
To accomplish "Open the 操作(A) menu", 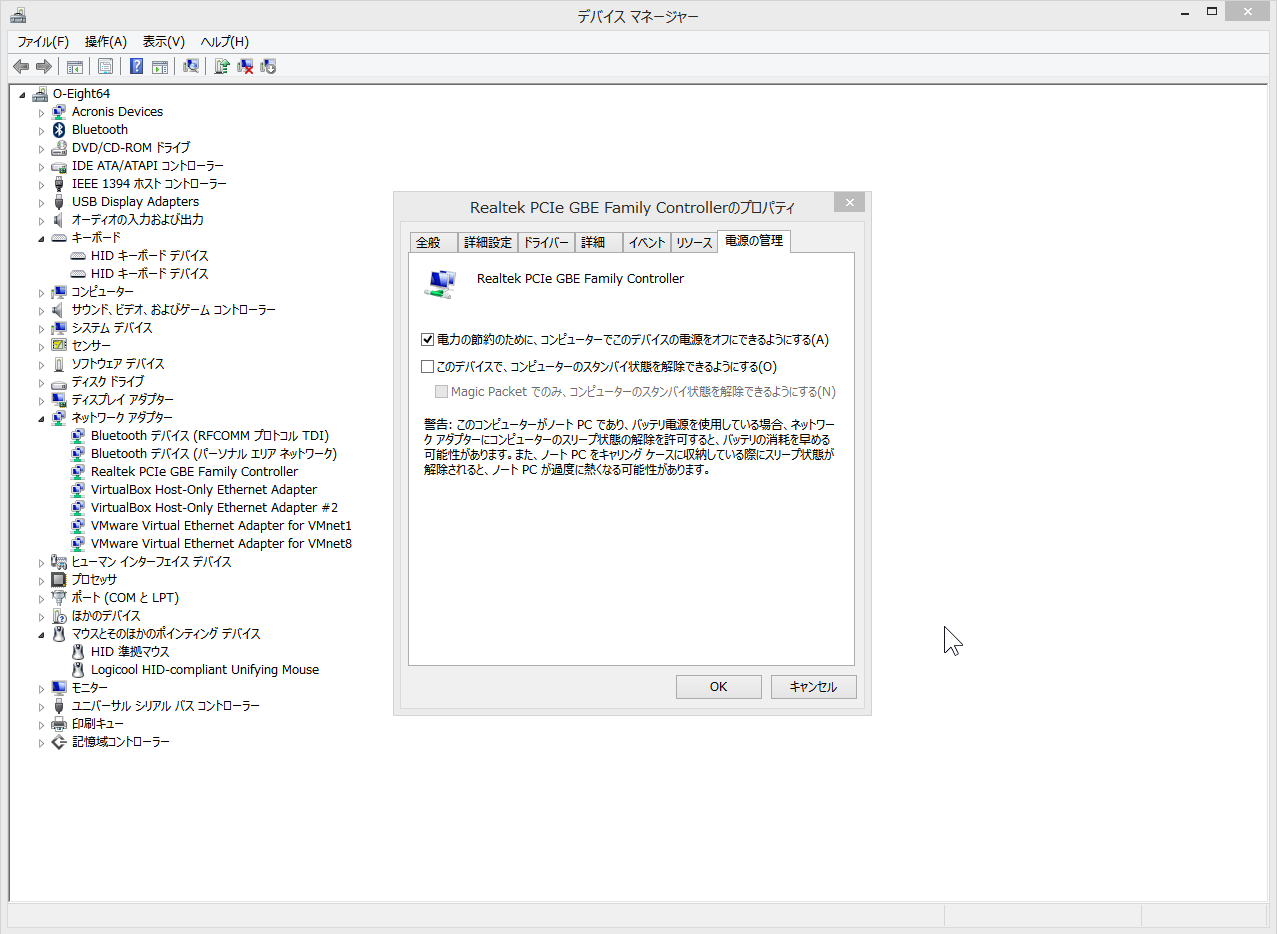I will tap(105, 42).
